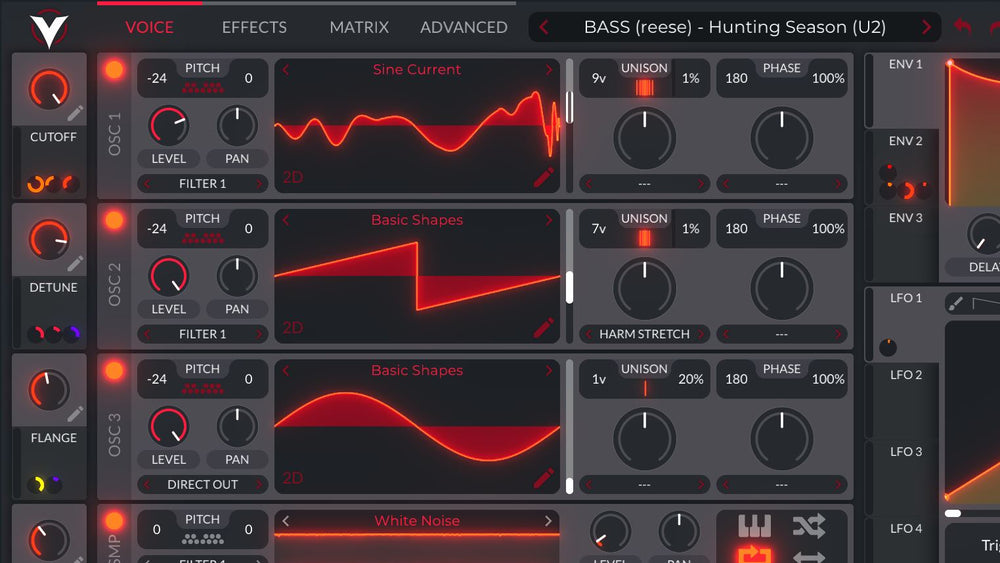Enable sampler keytrack keyboard icon
This screenshot has width=1000, height=563.
(x=754, y=526)
